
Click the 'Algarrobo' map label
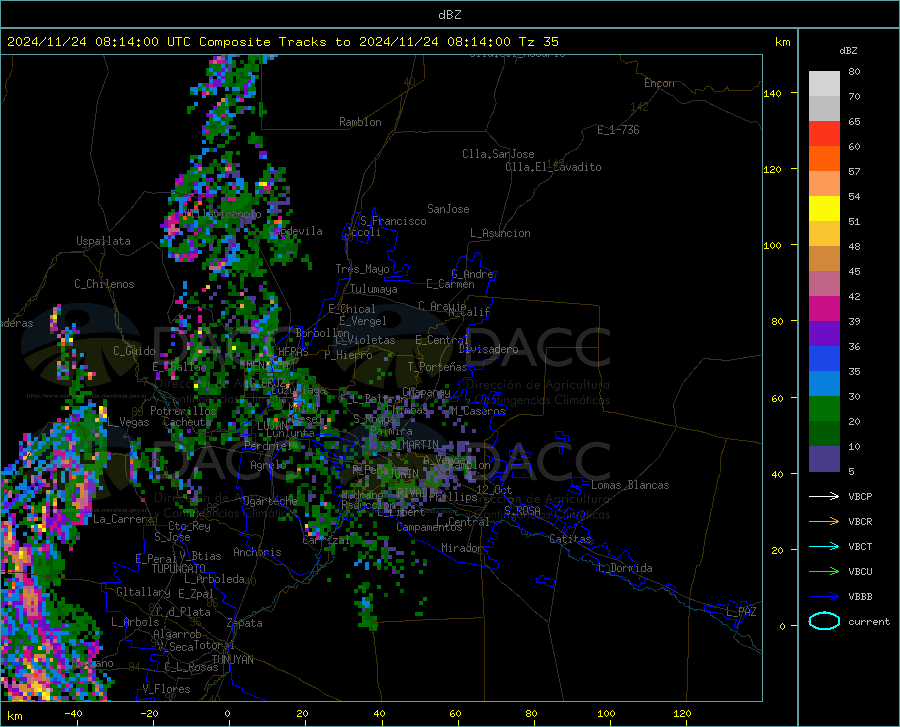click(x=177, y=633)
